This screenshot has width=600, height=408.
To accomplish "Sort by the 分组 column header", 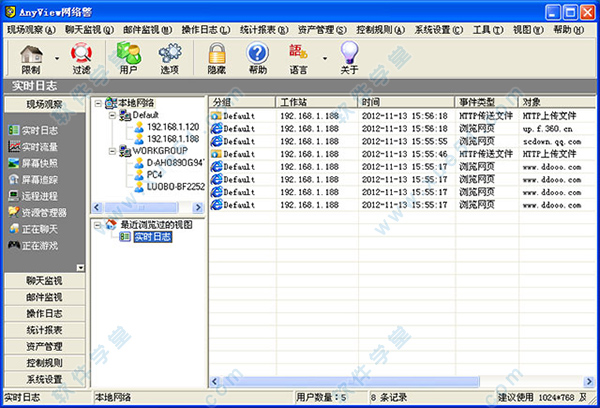I will coord(242,102).
